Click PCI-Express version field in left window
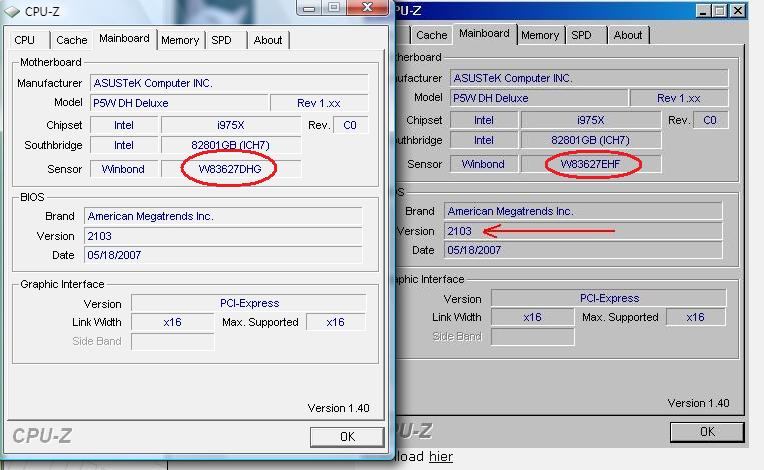This screenshot has height=470, width=764. 248,303
